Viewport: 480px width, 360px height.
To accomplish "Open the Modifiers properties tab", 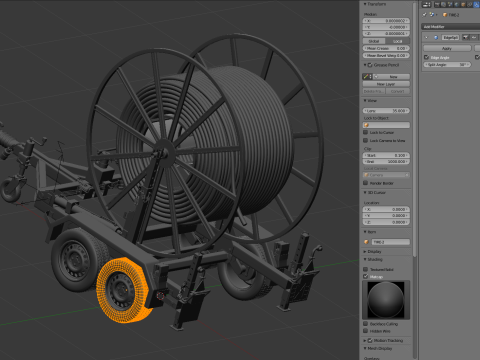I will click(476, 5).
